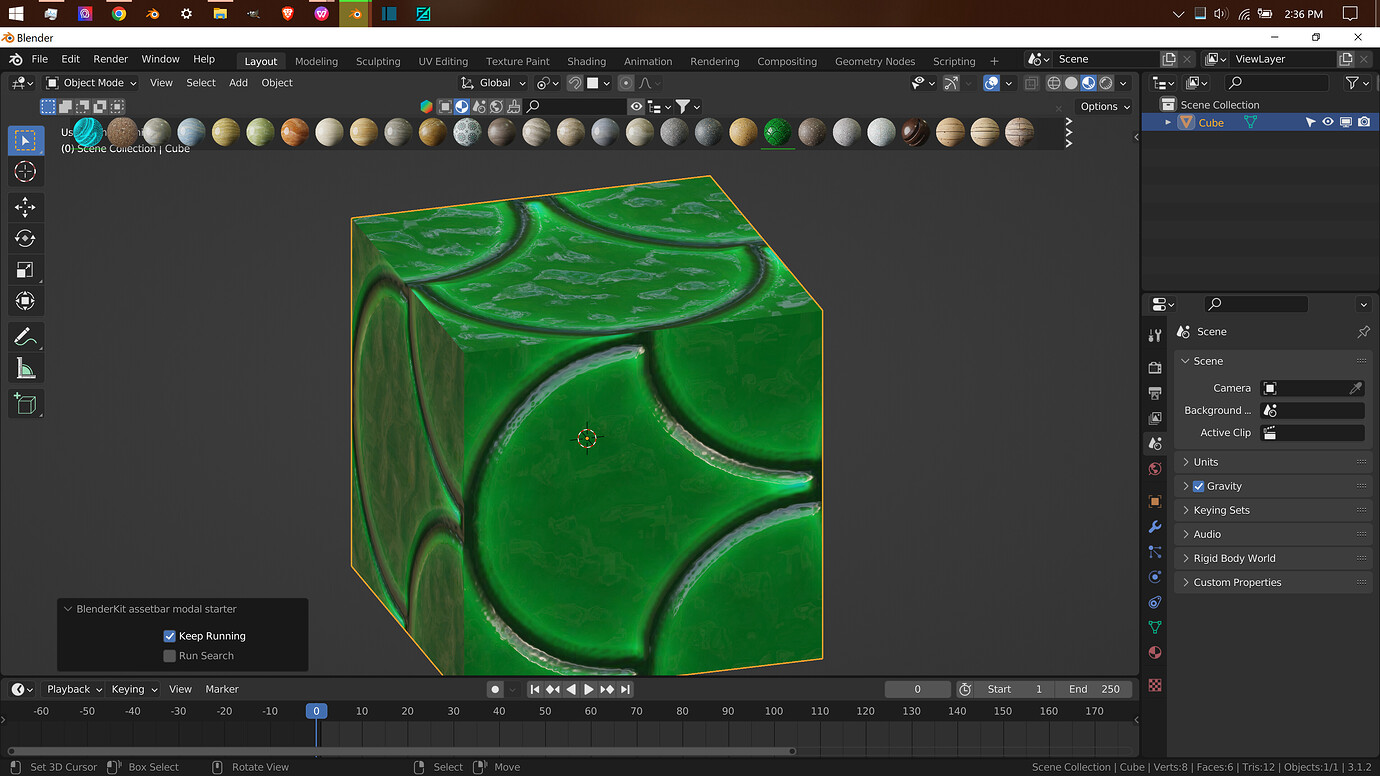
Task: Click the Marker menu in timeline
Action: pyautogui.click(x=222, y=689)
